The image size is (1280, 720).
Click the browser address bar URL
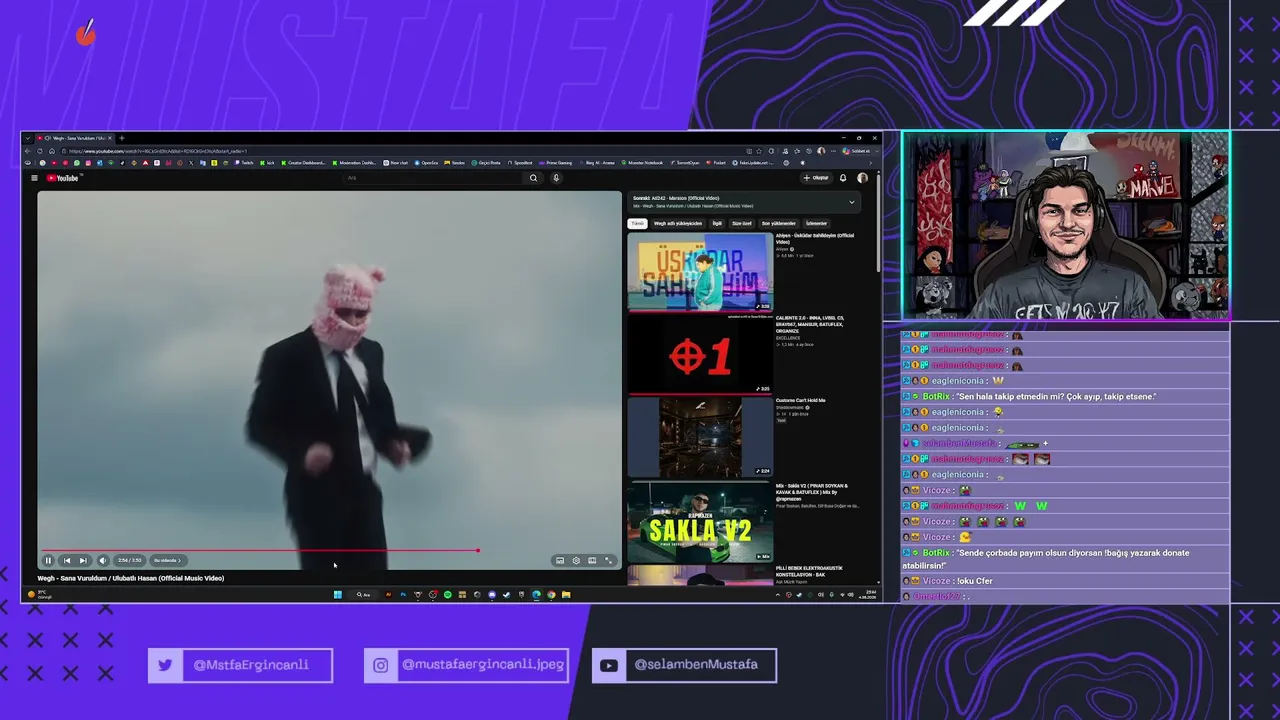point(158,151)
